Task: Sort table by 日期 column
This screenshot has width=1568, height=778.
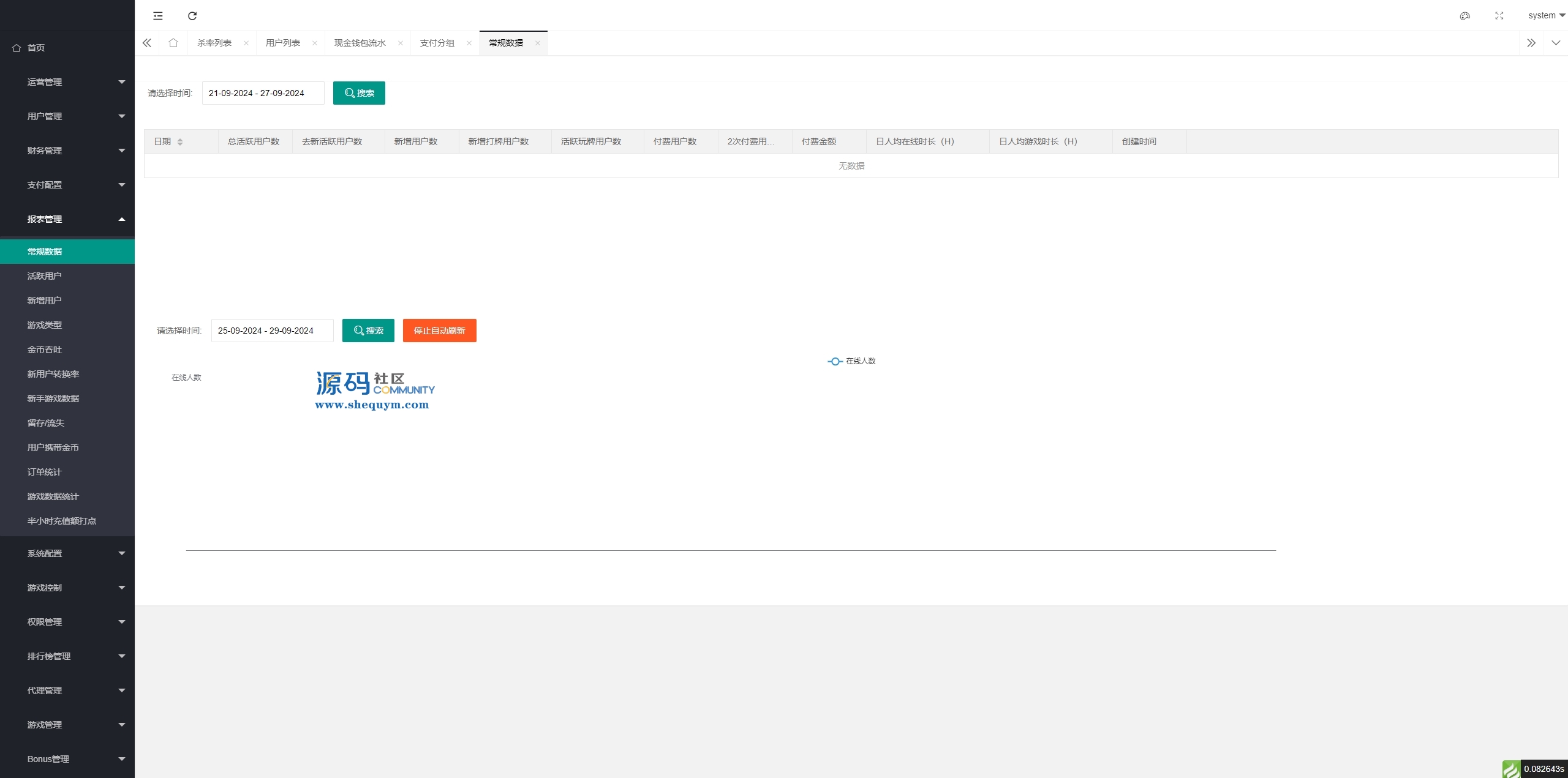Action: tap(180, 142)
